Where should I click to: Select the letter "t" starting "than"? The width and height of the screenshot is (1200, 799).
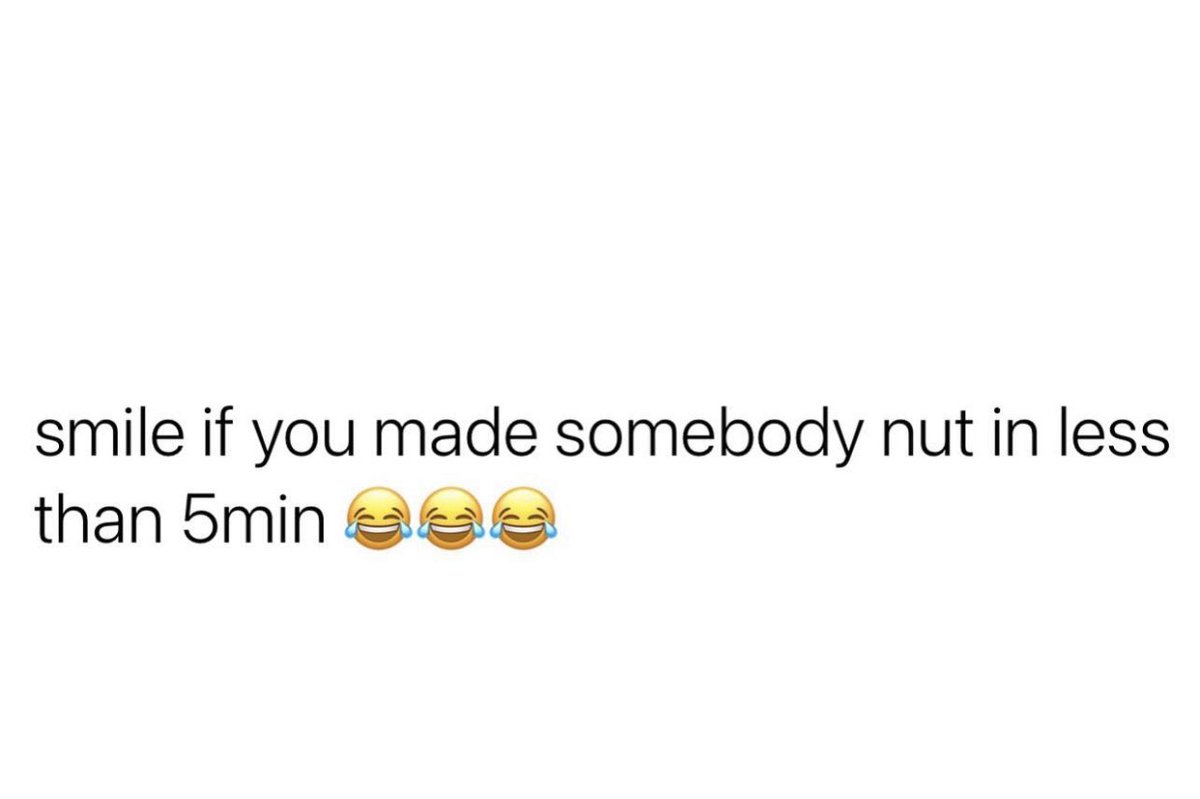[x=43, y=522]
